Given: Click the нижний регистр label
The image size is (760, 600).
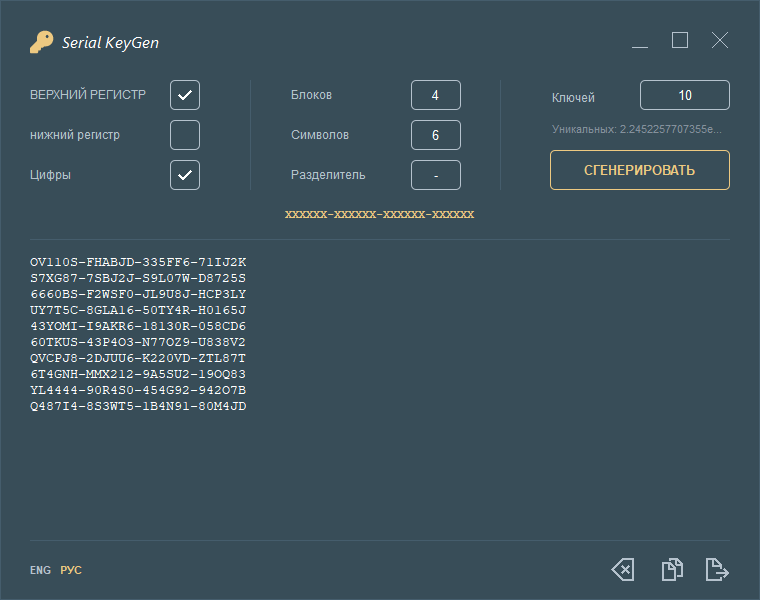Looking at the screenshot, I should click(x=75, y=135).
